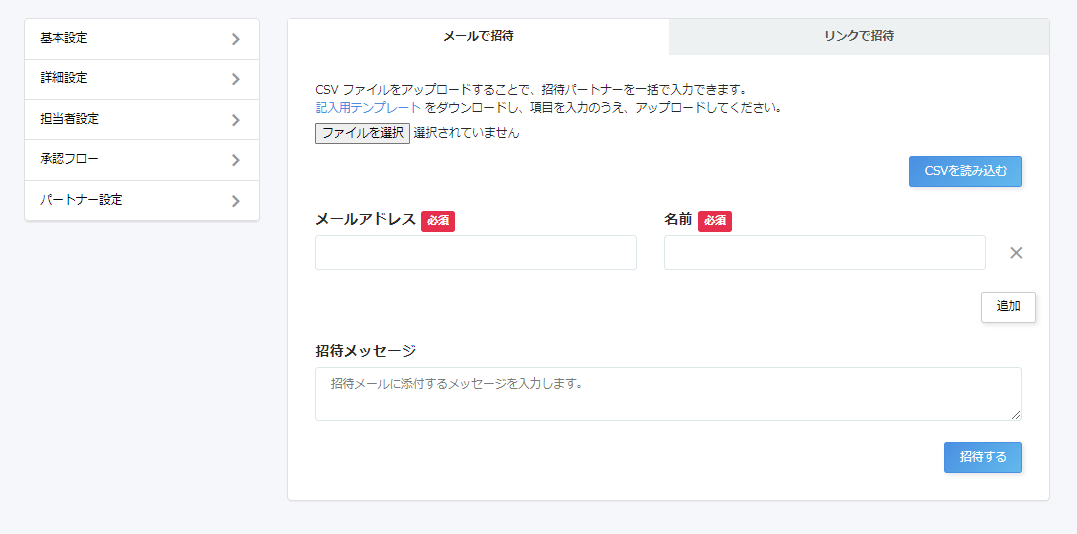Click the 名前 field label

(x=678, y=220)
